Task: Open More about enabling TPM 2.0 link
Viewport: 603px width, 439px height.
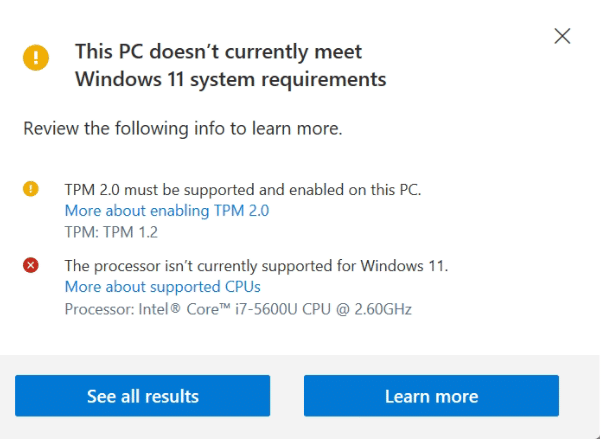Action: (167, 211)
